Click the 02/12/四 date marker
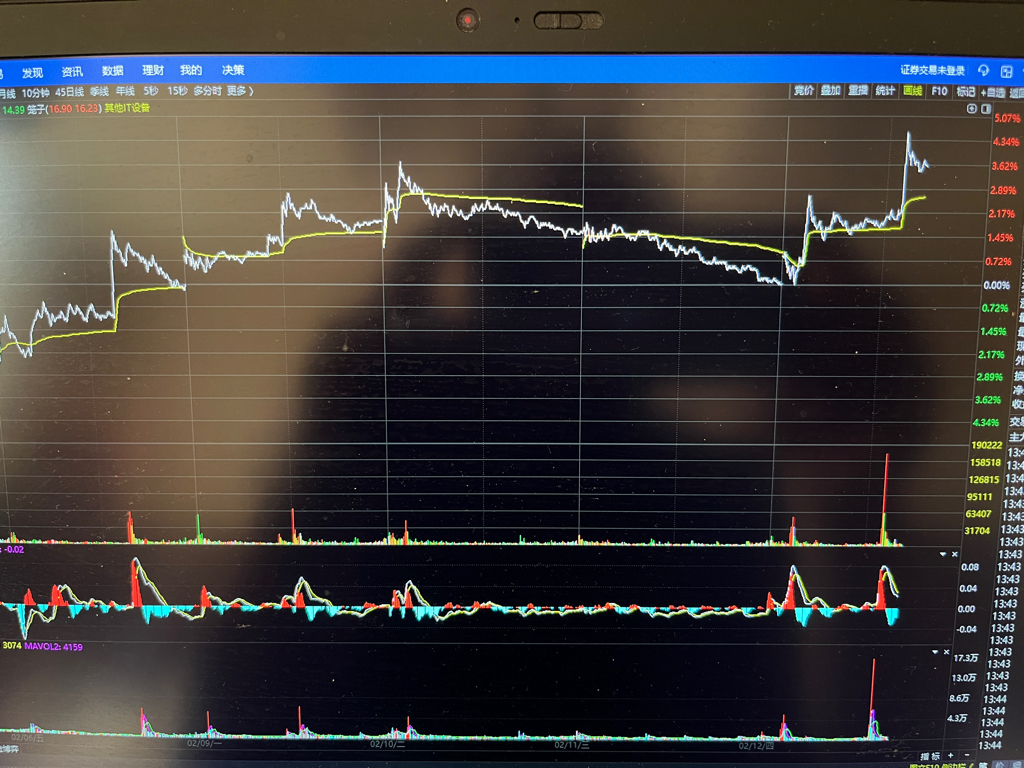The image size is (1024, 768). coord(756,745)
